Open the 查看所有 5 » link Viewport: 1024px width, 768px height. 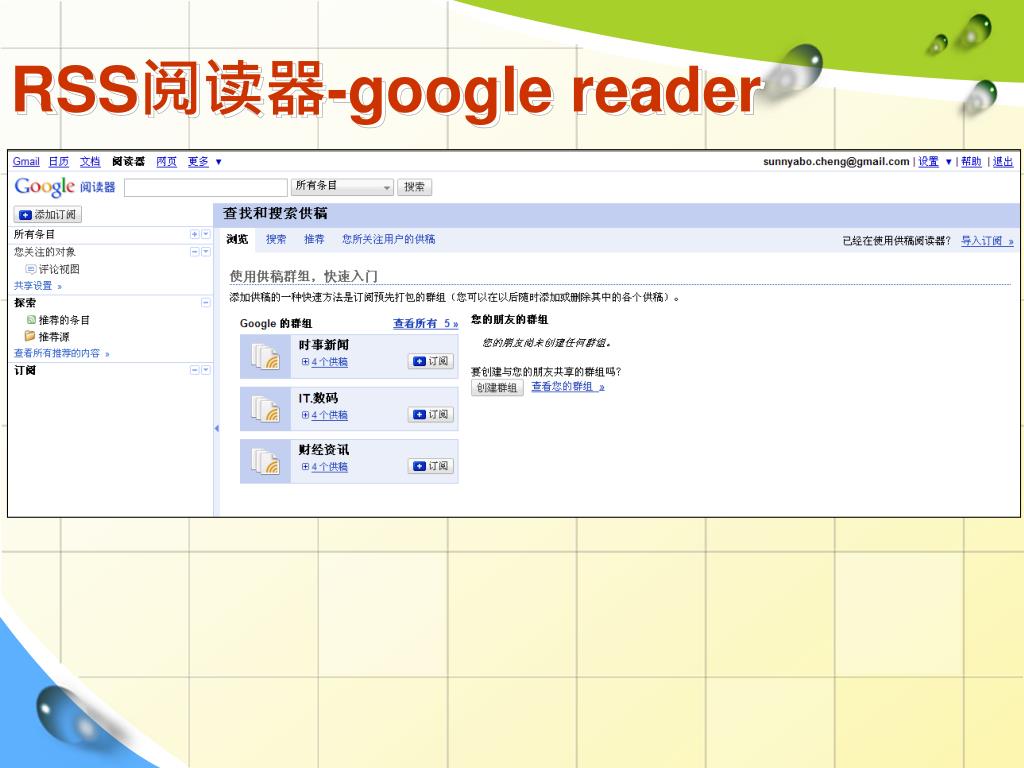(426, 323)
